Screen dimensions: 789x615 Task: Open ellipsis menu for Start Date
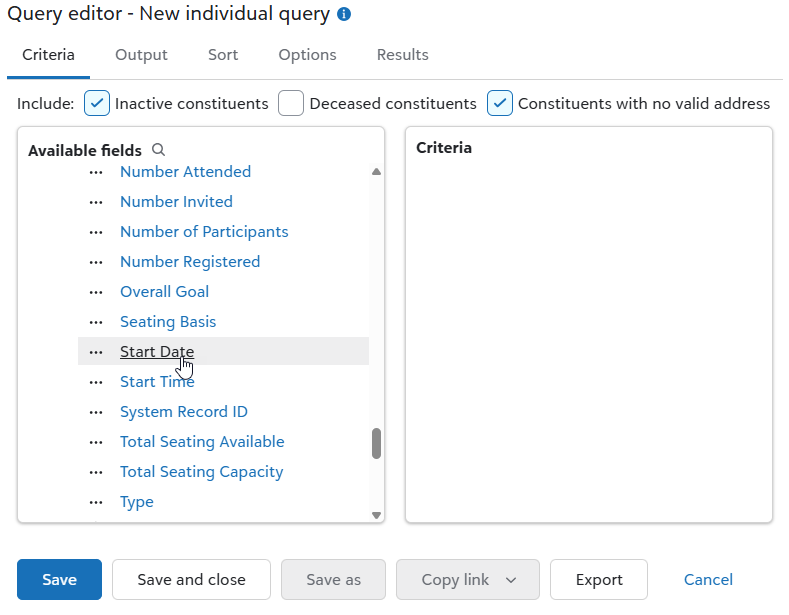click(x=96, y=352)
